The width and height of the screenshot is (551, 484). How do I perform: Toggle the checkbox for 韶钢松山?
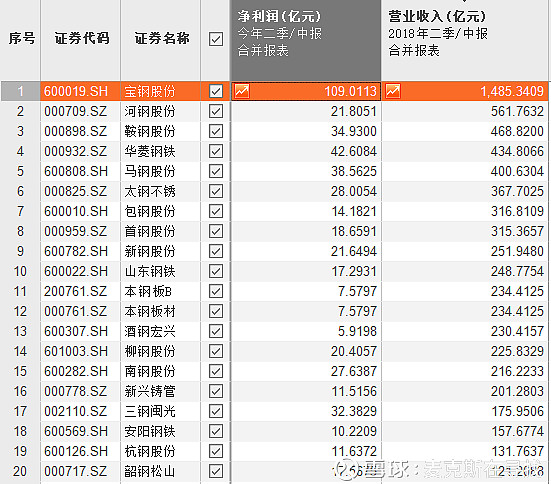[216, 471]
